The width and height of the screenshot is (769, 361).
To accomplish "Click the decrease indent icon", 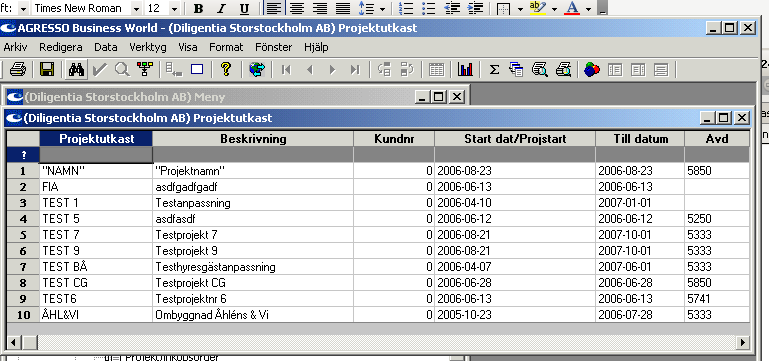I will click(452, 8).
